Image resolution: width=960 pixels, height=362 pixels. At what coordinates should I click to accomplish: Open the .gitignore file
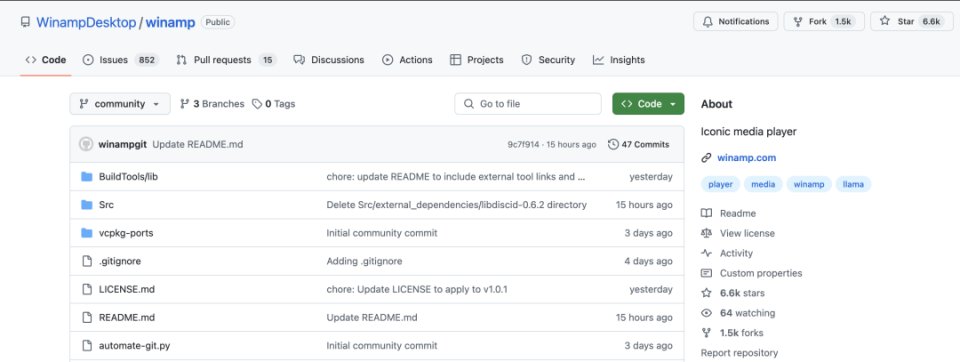(x=120, y=261)
